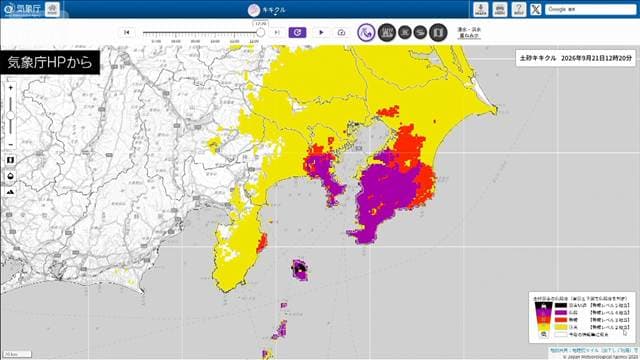Viewport: 640px width, 360px height.
Task: Step forward one time frame
Action: click(x=277, y=32)
